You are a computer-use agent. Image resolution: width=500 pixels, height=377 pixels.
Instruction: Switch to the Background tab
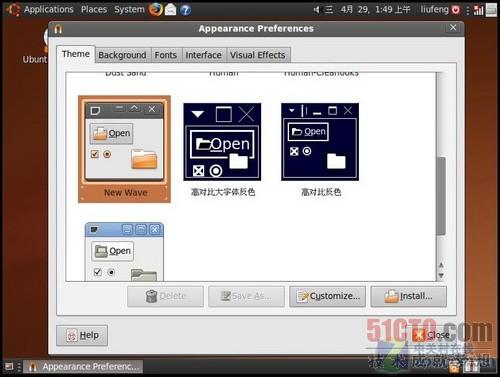(122, 55)
